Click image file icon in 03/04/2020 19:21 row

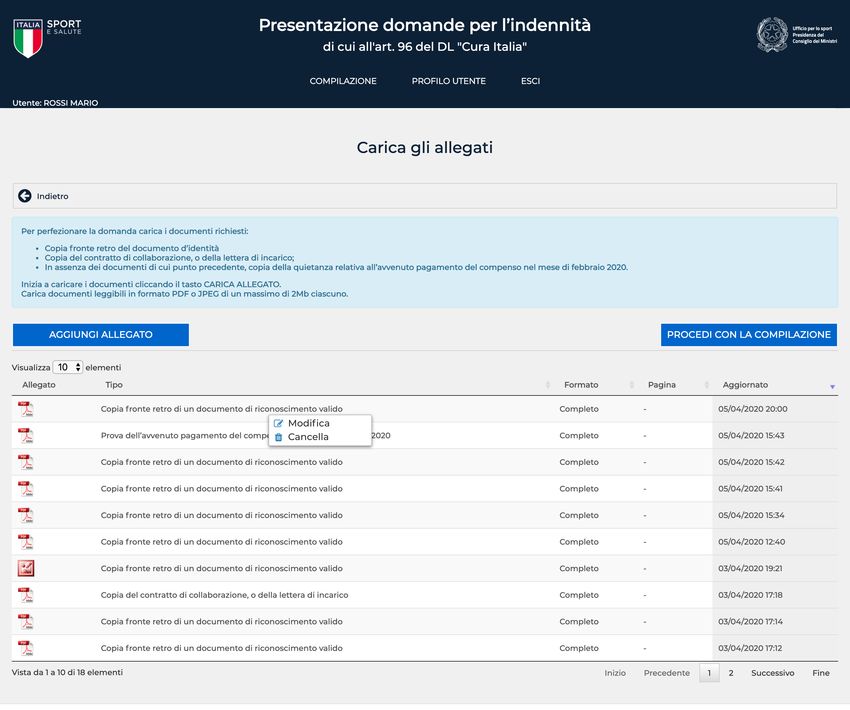(25, 568)
